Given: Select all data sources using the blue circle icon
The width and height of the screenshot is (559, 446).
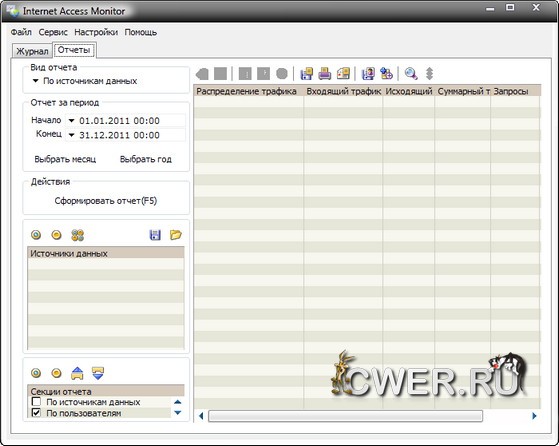Looking at the screenshot, I should pos(36,235).
